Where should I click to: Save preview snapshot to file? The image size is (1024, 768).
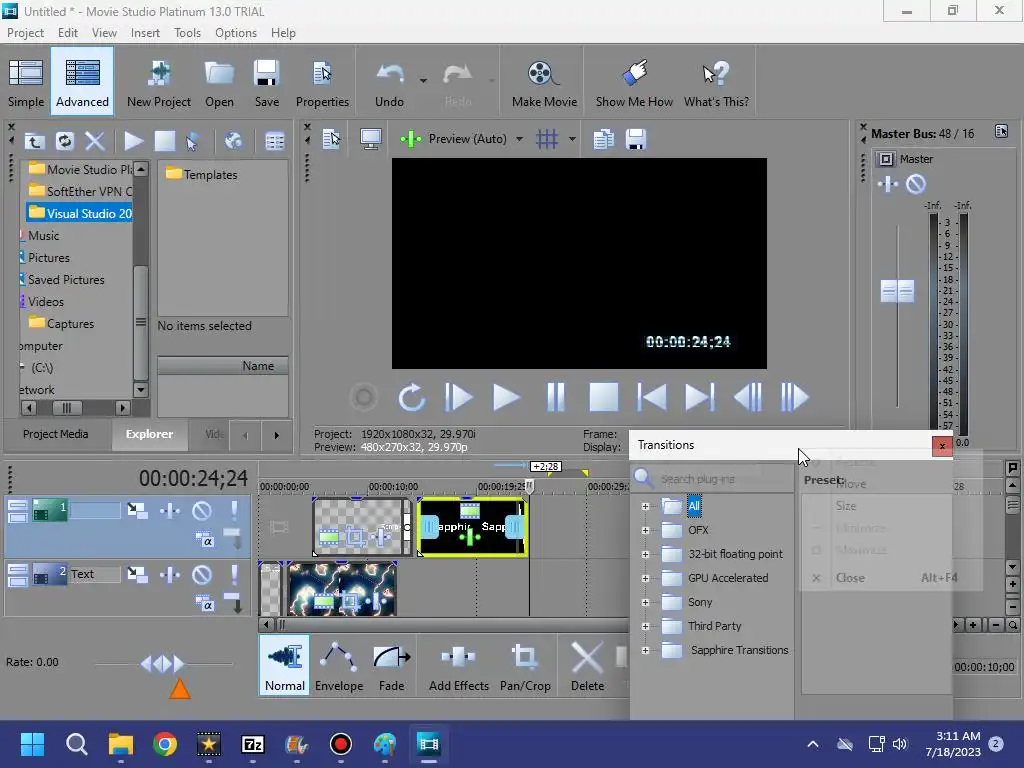click(x=636, y=138)
